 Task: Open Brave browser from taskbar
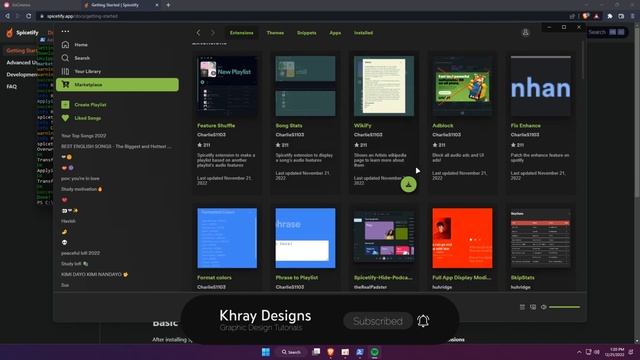[x=331, y=352]
